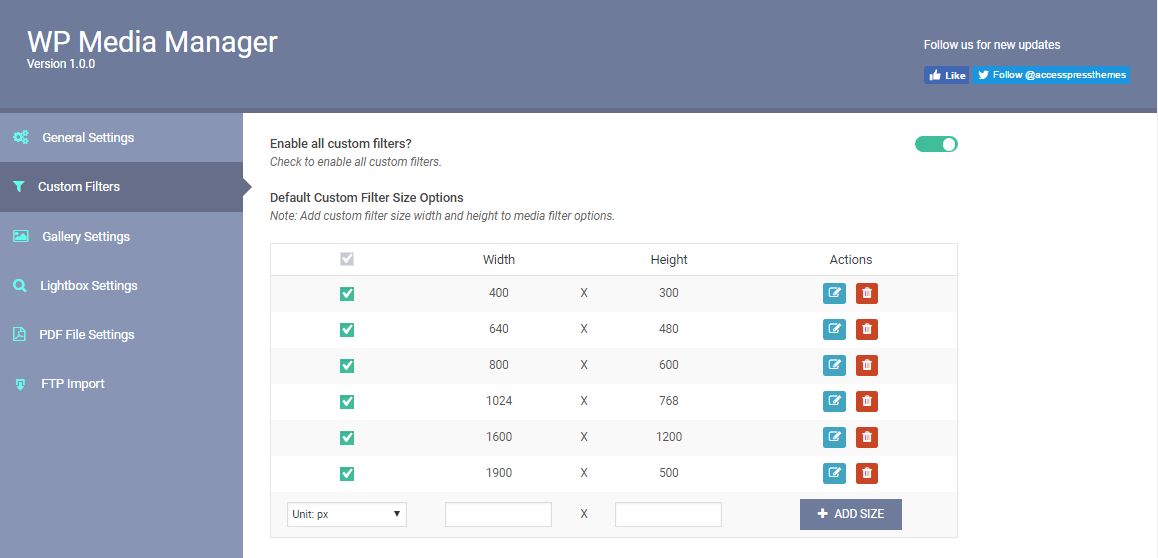Click the ADD SIZE button
This screenshot has width=1158, height=558.
tap(850, 514)
